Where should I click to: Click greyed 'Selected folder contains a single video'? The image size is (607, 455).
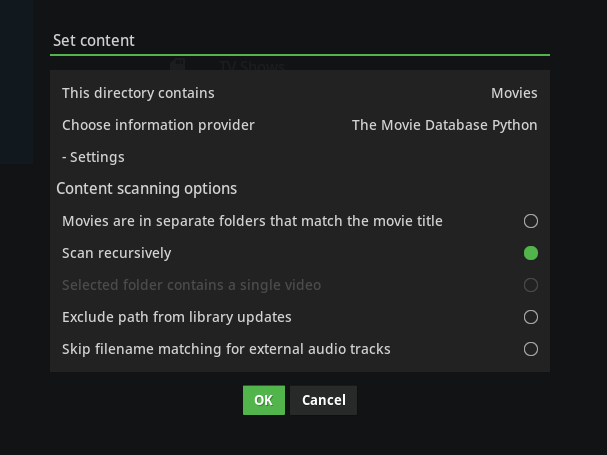click(x=191, y=285)
